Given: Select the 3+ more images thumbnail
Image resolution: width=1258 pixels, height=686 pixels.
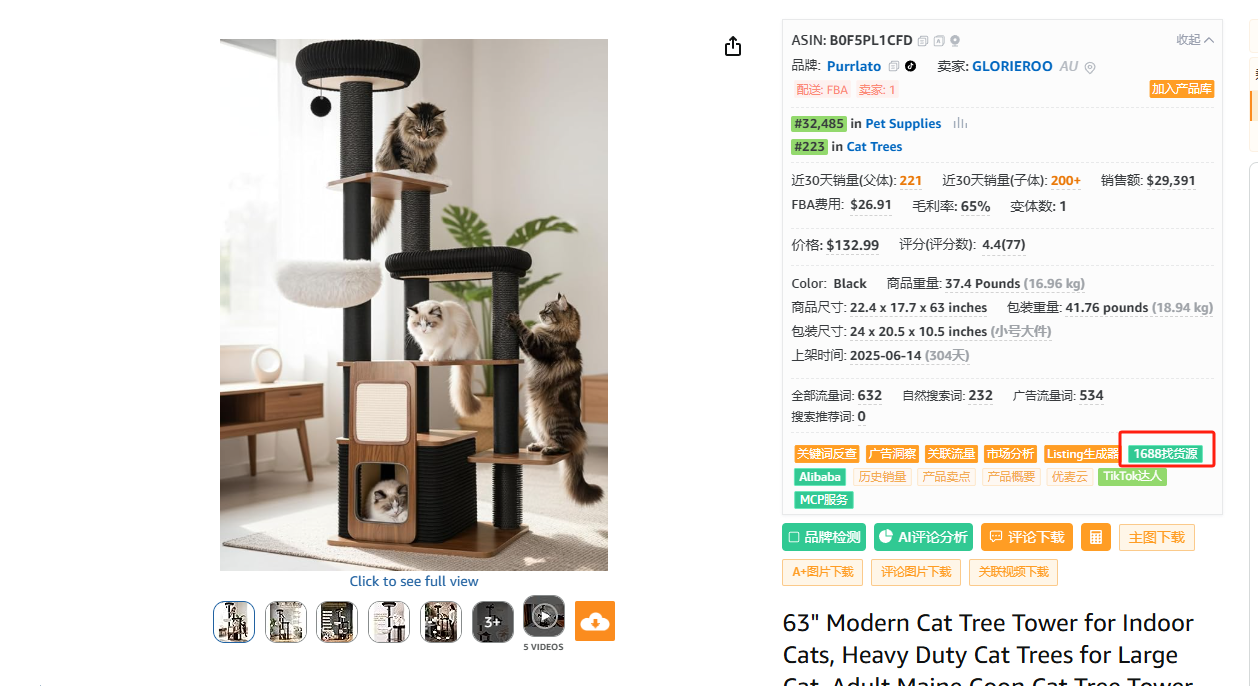Looking at the screenshot, I should point(492,621).
